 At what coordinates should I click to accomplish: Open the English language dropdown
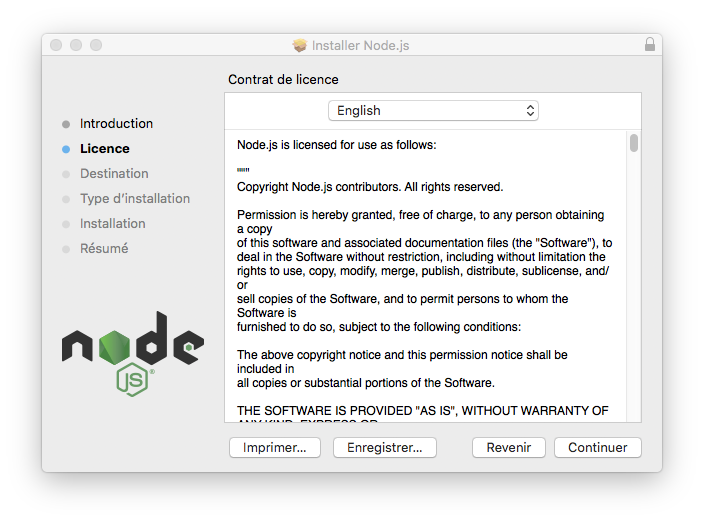(433, 110)
